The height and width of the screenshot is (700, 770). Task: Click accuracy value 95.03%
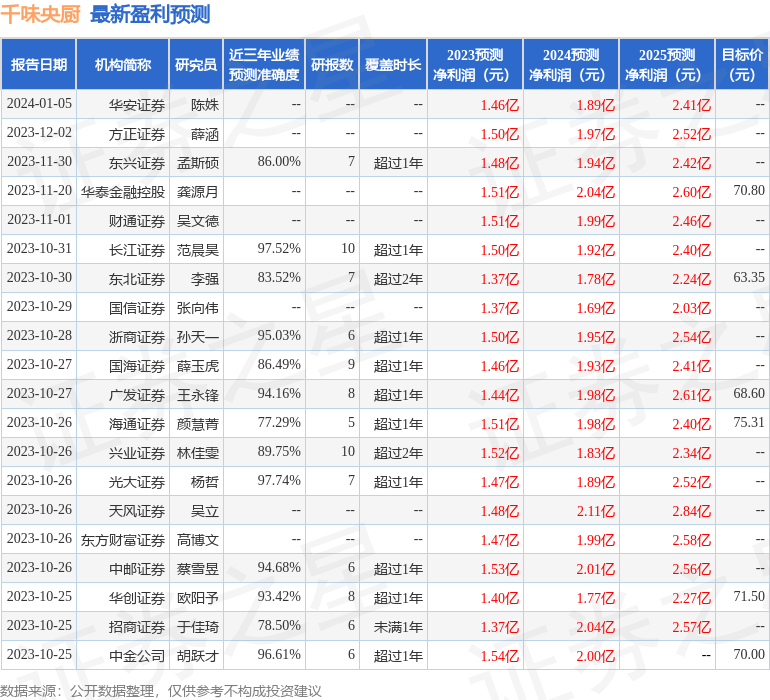pyautogui.click(x=279, y=335)
